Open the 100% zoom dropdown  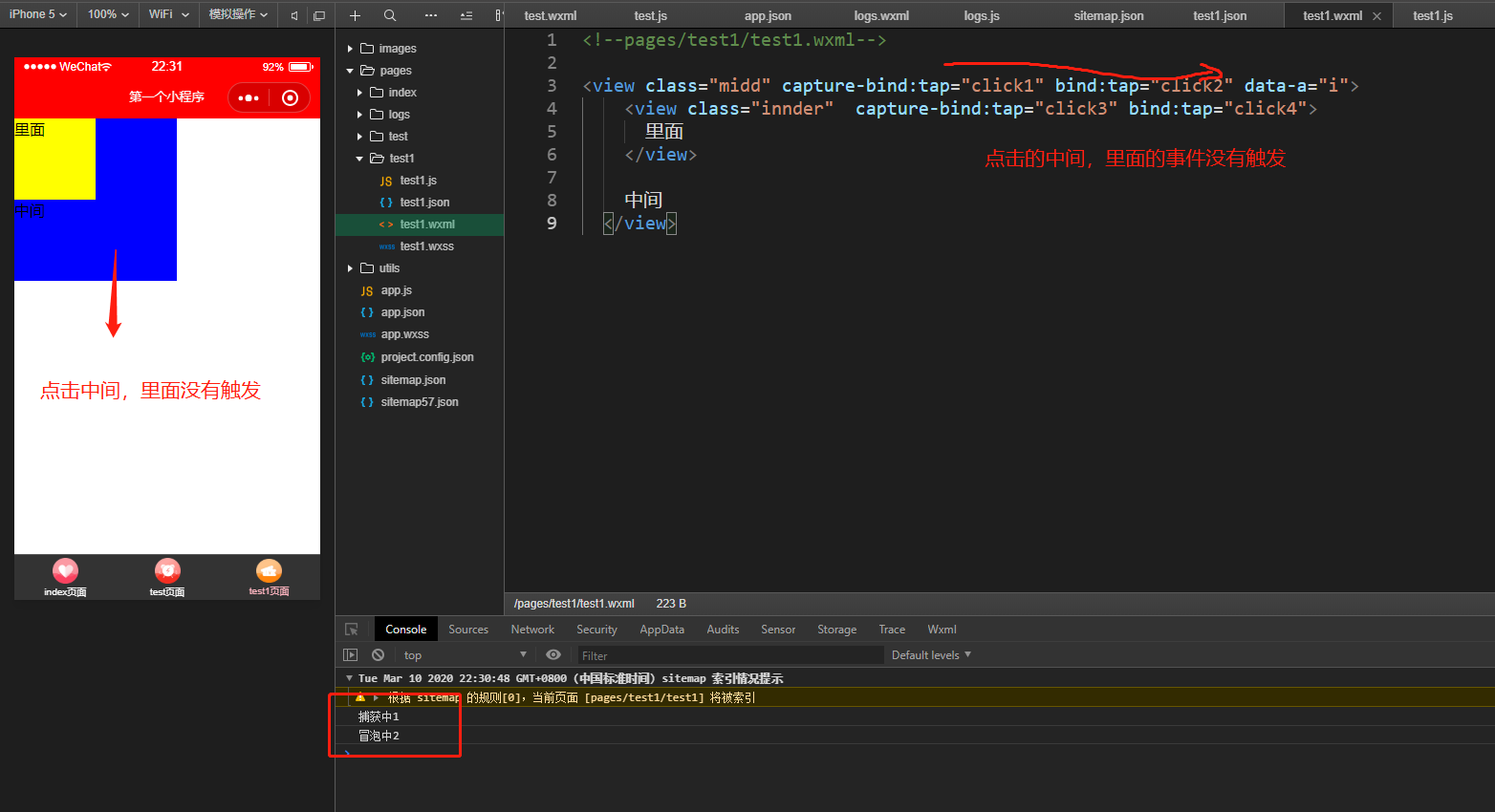(x=108, y=14)
